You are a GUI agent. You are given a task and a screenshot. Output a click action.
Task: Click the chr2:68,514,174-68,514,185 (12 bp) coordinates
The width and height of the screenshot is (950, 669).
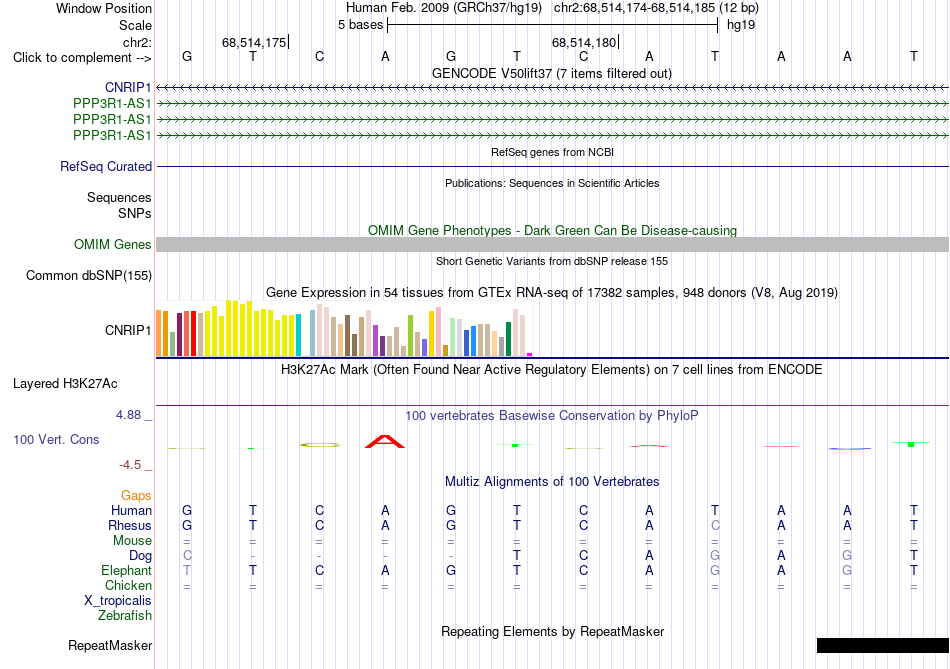pos(656,8)
